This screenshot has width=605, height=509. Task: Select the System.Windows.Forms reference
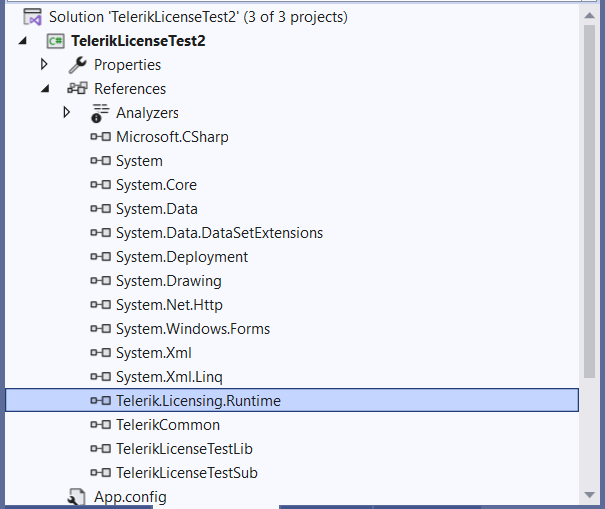192,329
